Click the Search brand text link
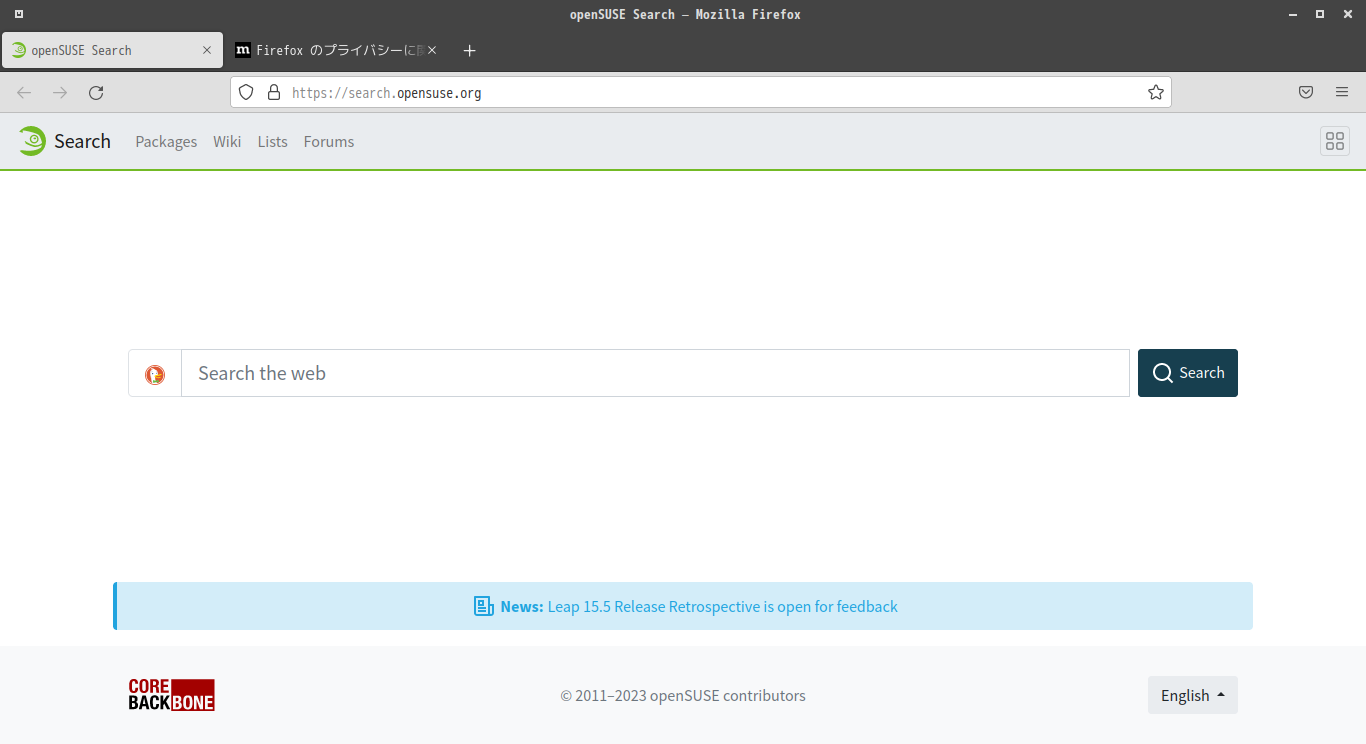Viewport: 1366px width, 744px height. pyautogui.click(x=82, y=141)
